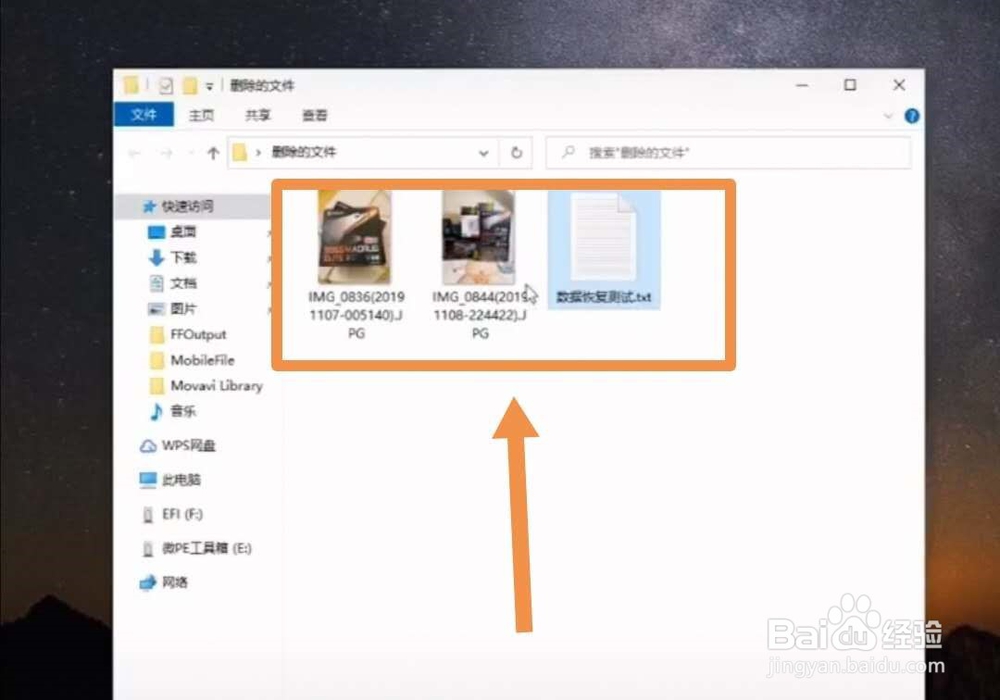
Task: Select the 数据恢复测试.txt file thumbnail
Action: pyautogui.click(x=604, y=243)
